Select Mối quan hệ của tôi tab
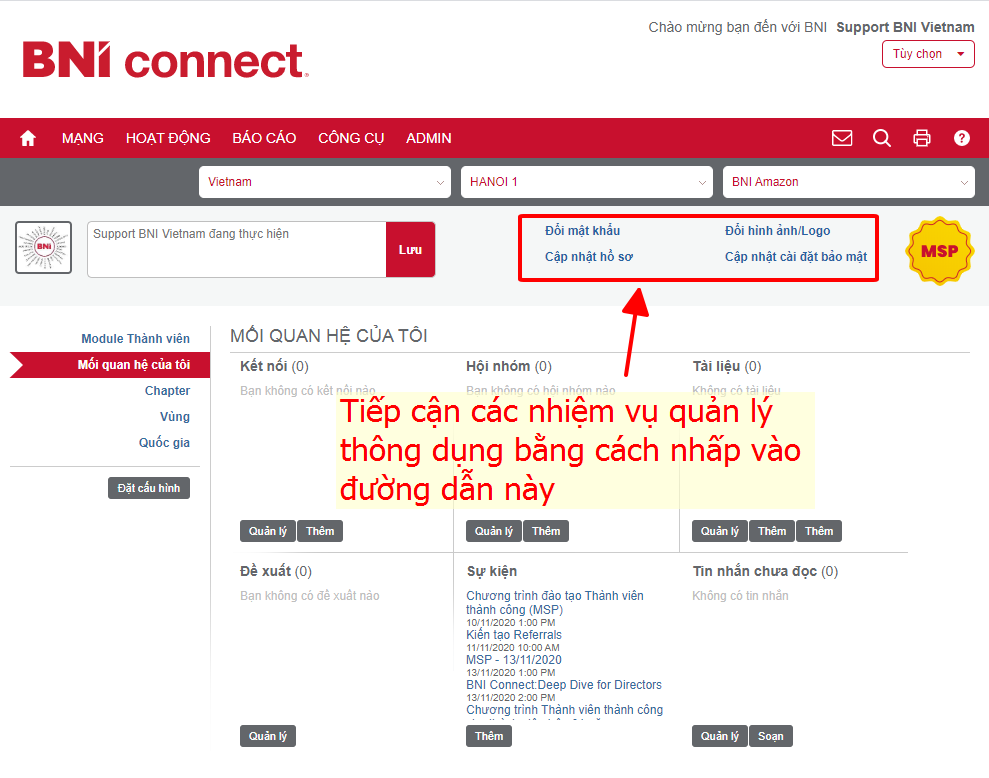 click(110, 365)
